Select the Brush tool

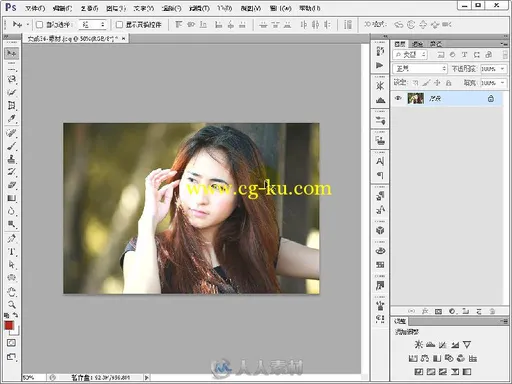pos(11,146)
